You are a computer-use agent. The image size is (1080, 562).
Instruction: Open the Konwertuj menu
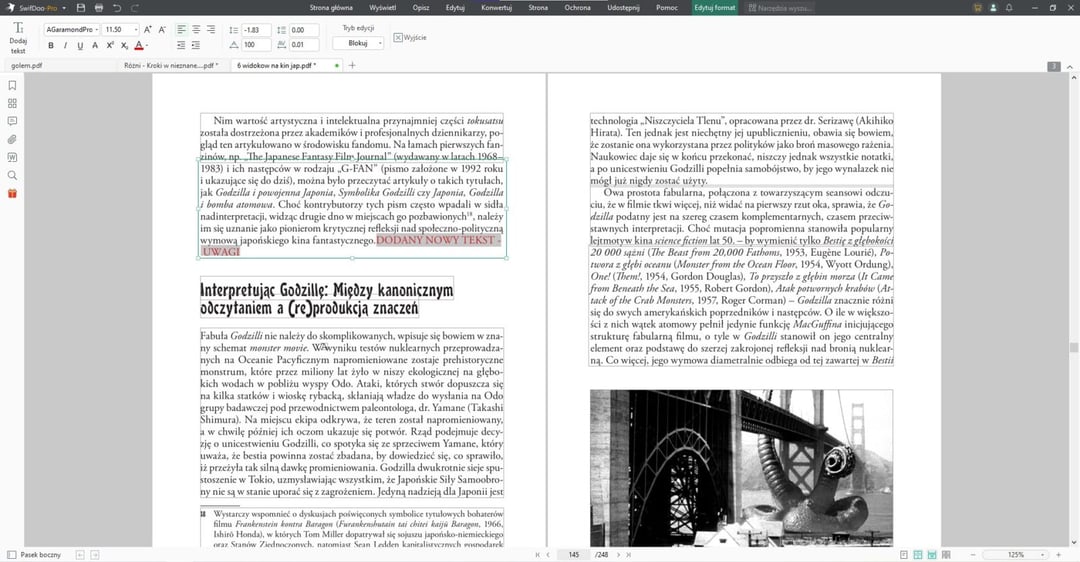[495, 8]
